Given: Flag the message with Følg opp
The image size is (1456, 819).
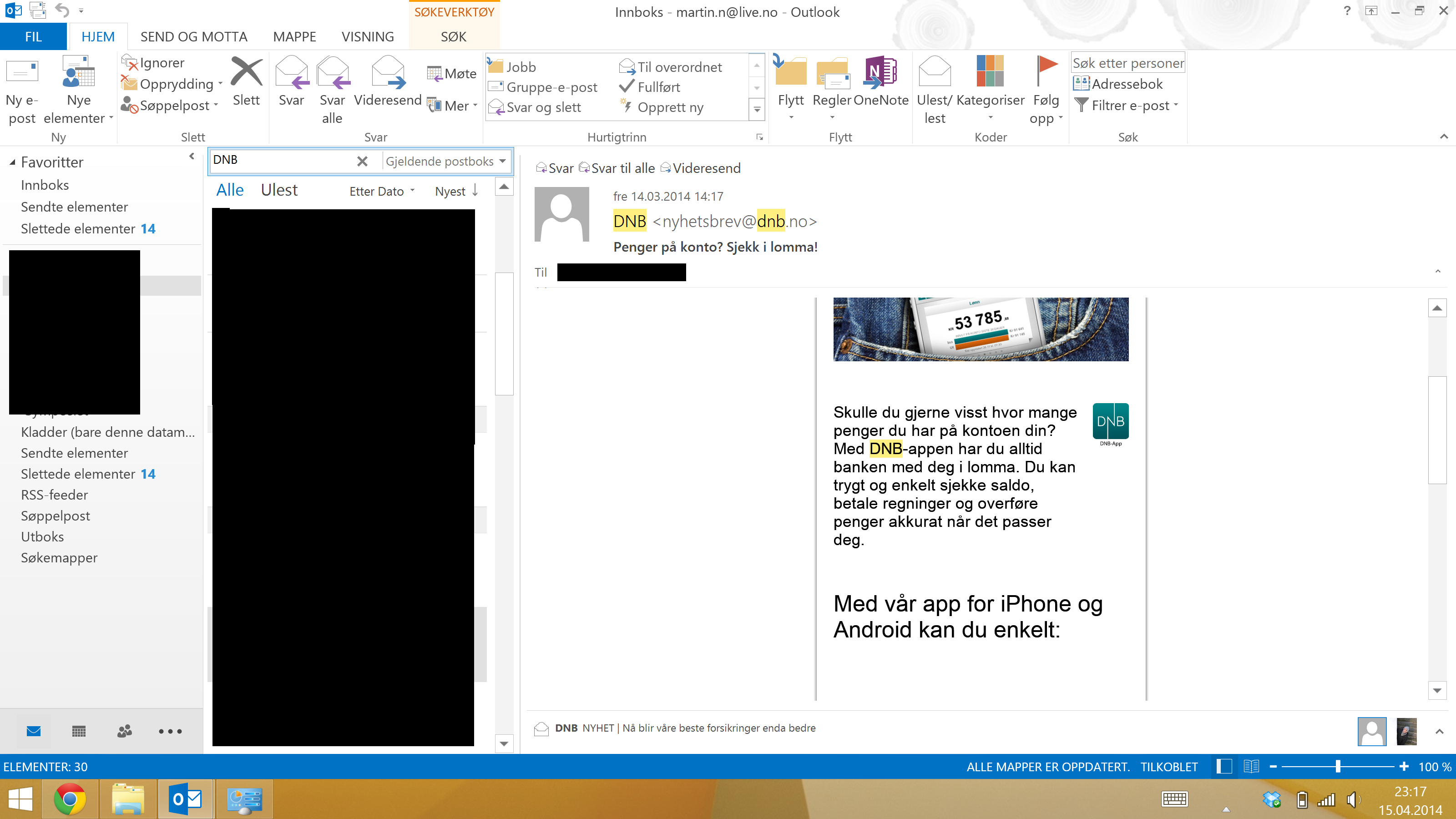Looking at the screenshot, I should coord(1046,91).
